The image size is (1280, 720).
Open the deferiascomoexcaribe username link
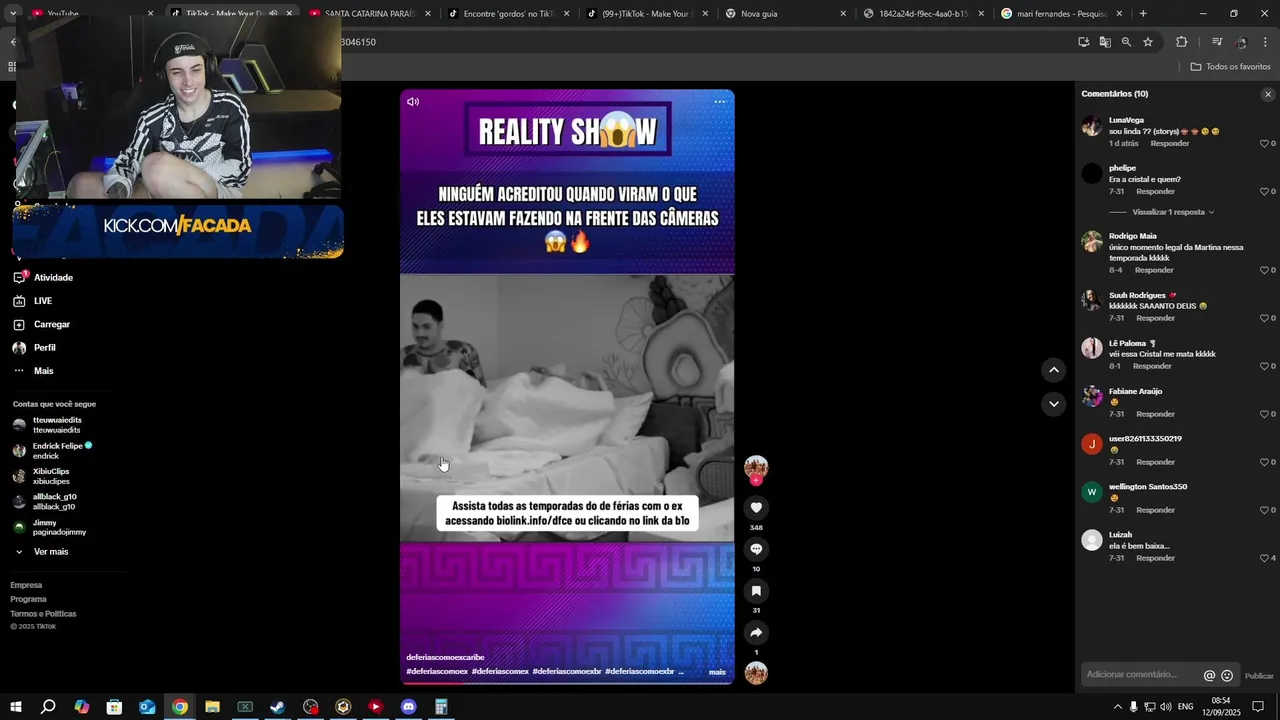pyautogui.click(x=445, y=657)
